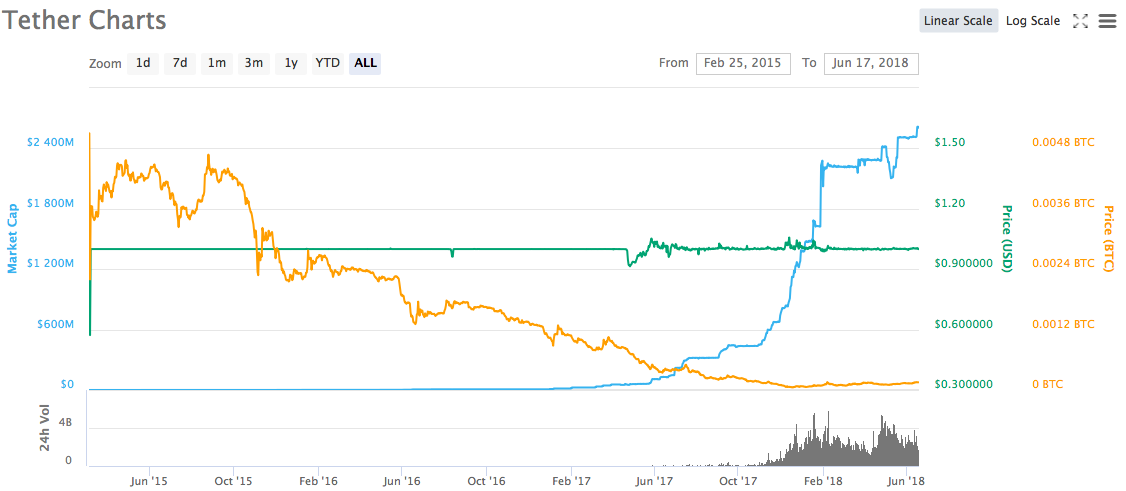
Task: Click the $0.300000 price label
Action: (x=964, y=385)
